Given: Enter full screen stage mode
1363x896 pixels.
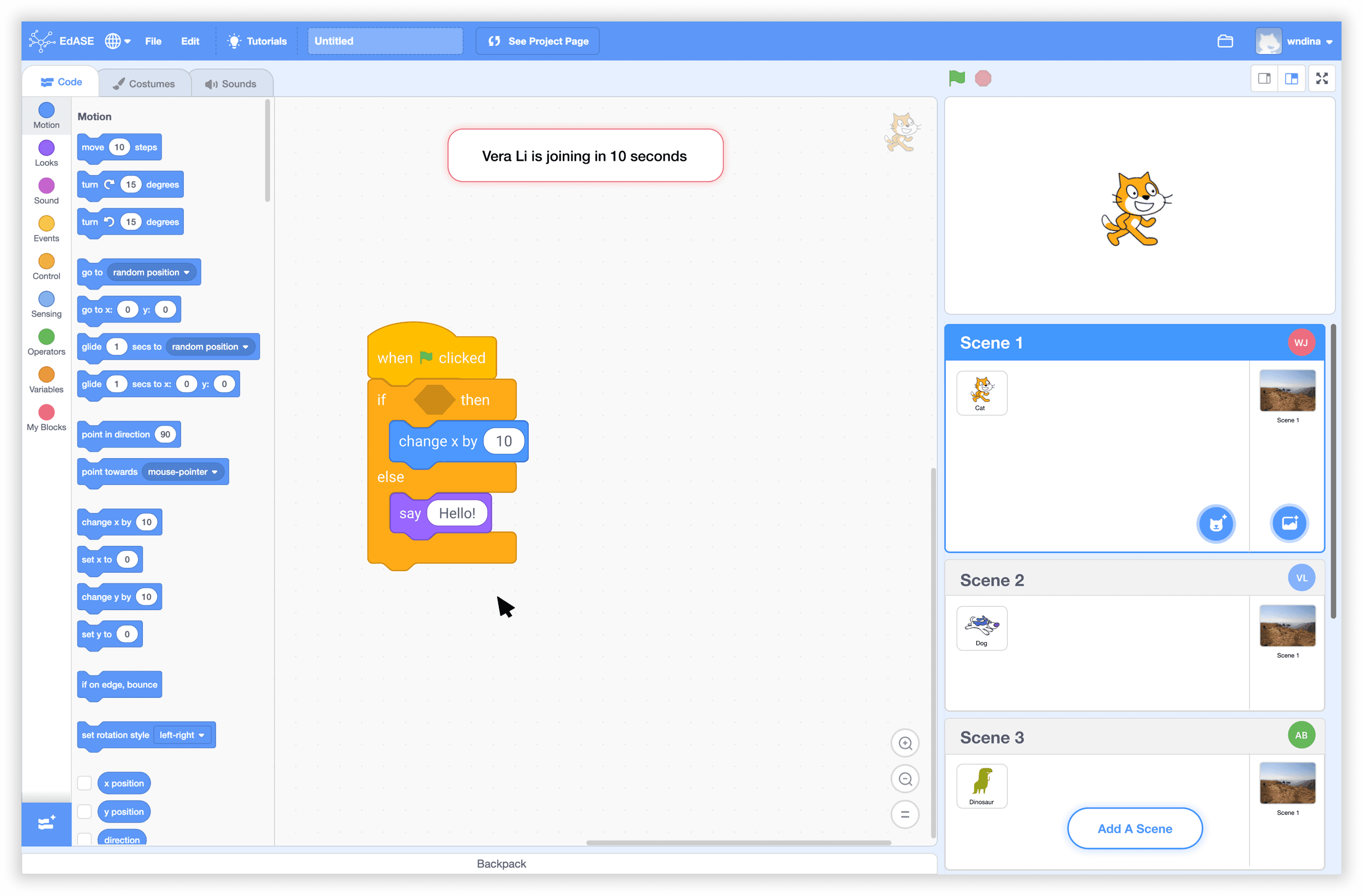Looking at the screenshot, I should pyautogui.click(x=1321, y=78).
